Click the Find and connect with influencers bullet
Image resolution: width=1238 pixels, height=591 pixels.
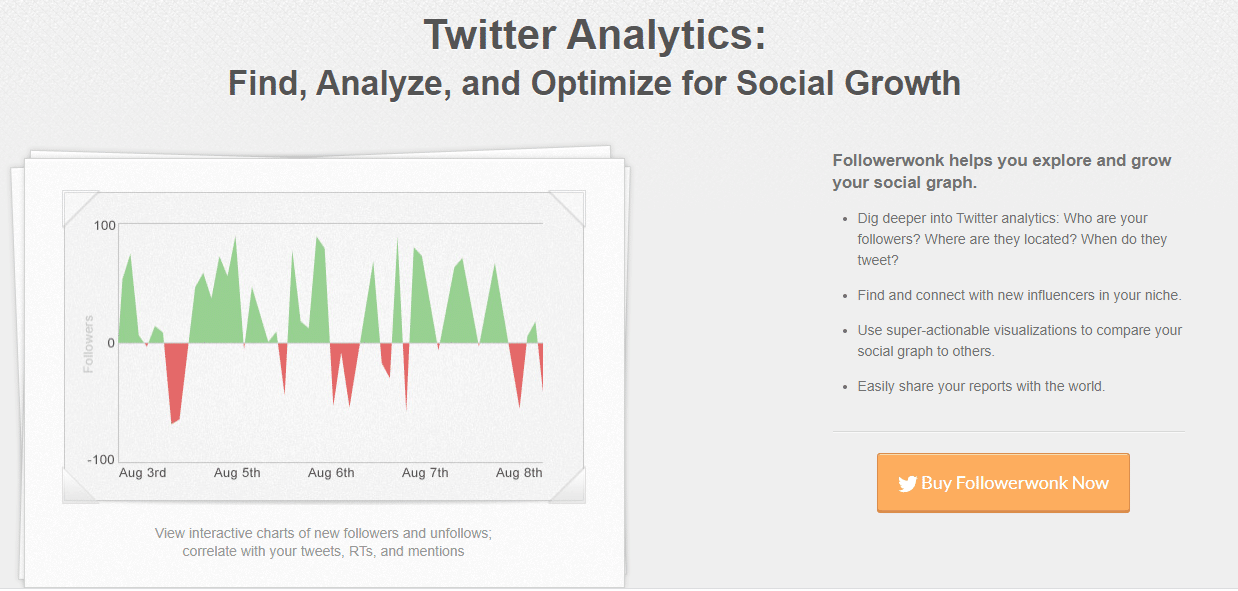[1020, 295]
